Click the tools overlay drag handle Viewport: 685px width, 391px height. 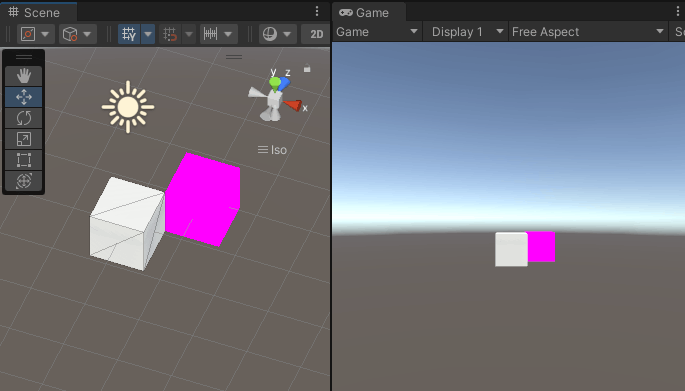click(x=24, y=57)
